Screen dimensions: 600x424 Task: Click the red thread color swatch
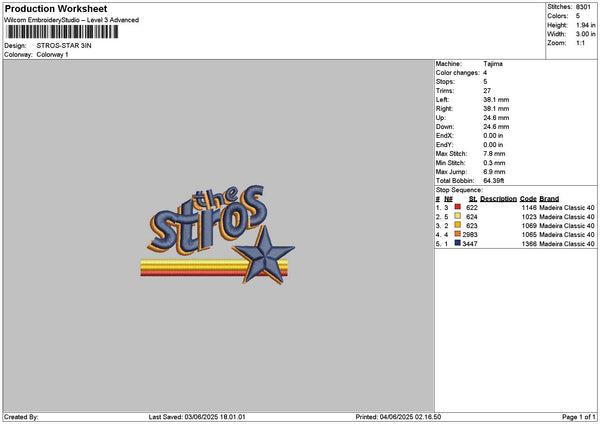tap(457, 207)
